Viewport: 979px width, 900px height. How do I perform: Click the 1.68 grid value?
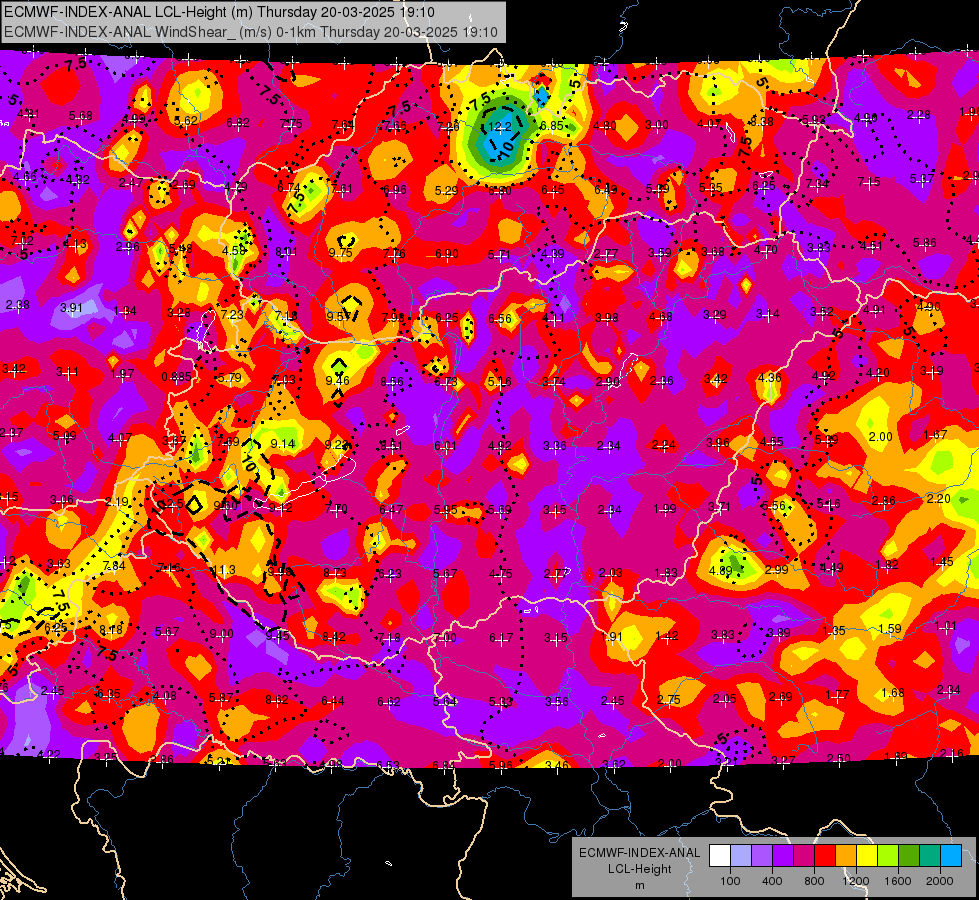coord(893,693)
